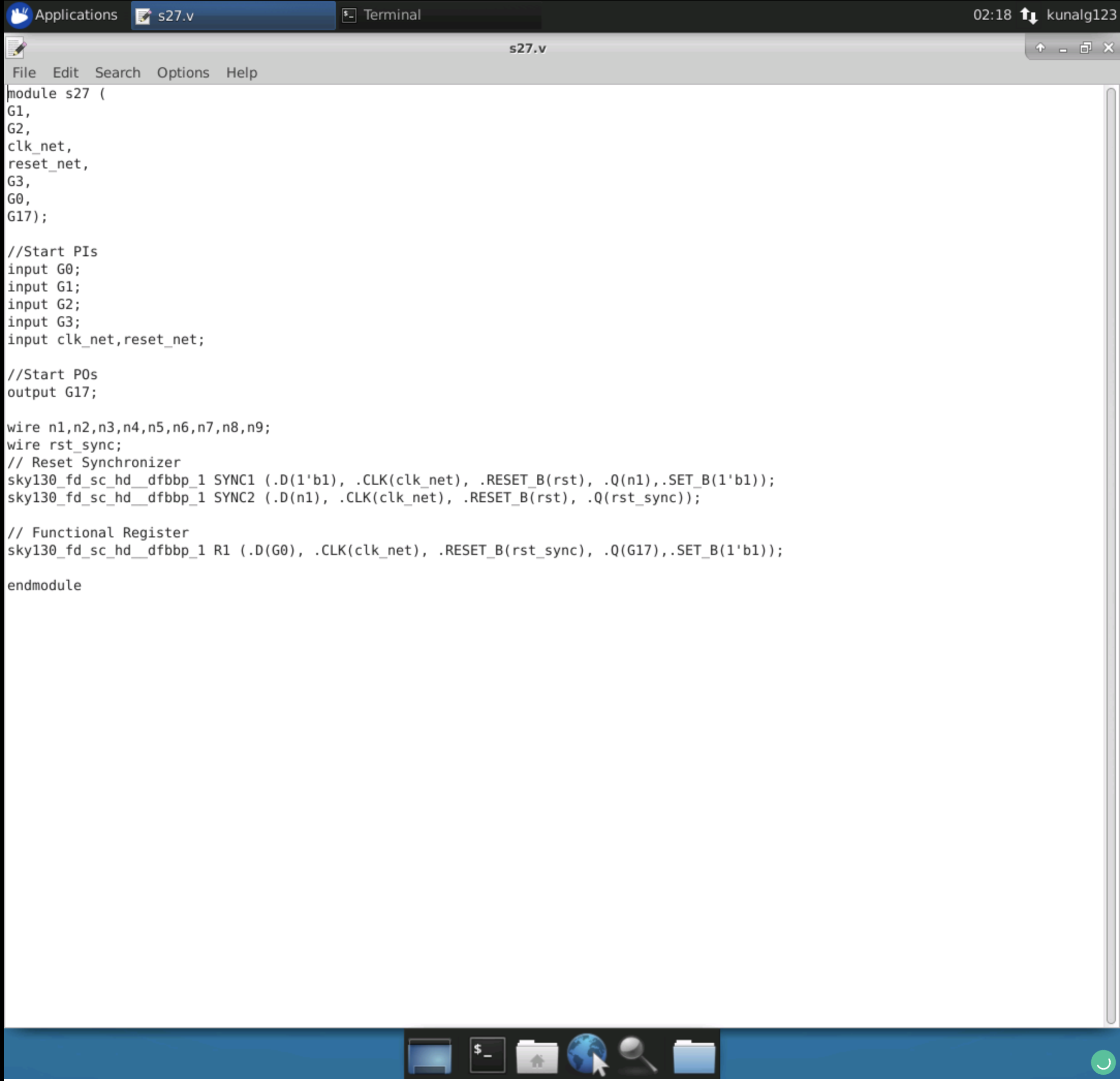Click the Mousepad editor icon in the titlebar
Image resolution: width=1120 pixels, height=1081 pixels.
click(15, 48)
